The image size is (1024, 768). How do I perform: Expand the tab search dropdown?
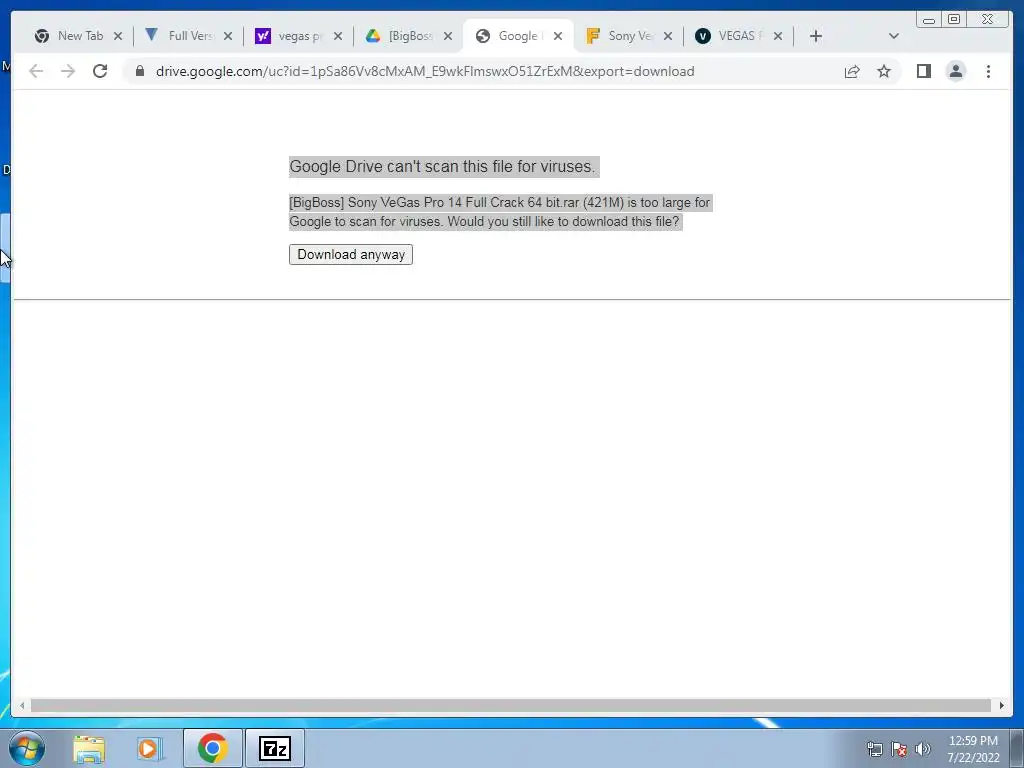pos(893,36)
